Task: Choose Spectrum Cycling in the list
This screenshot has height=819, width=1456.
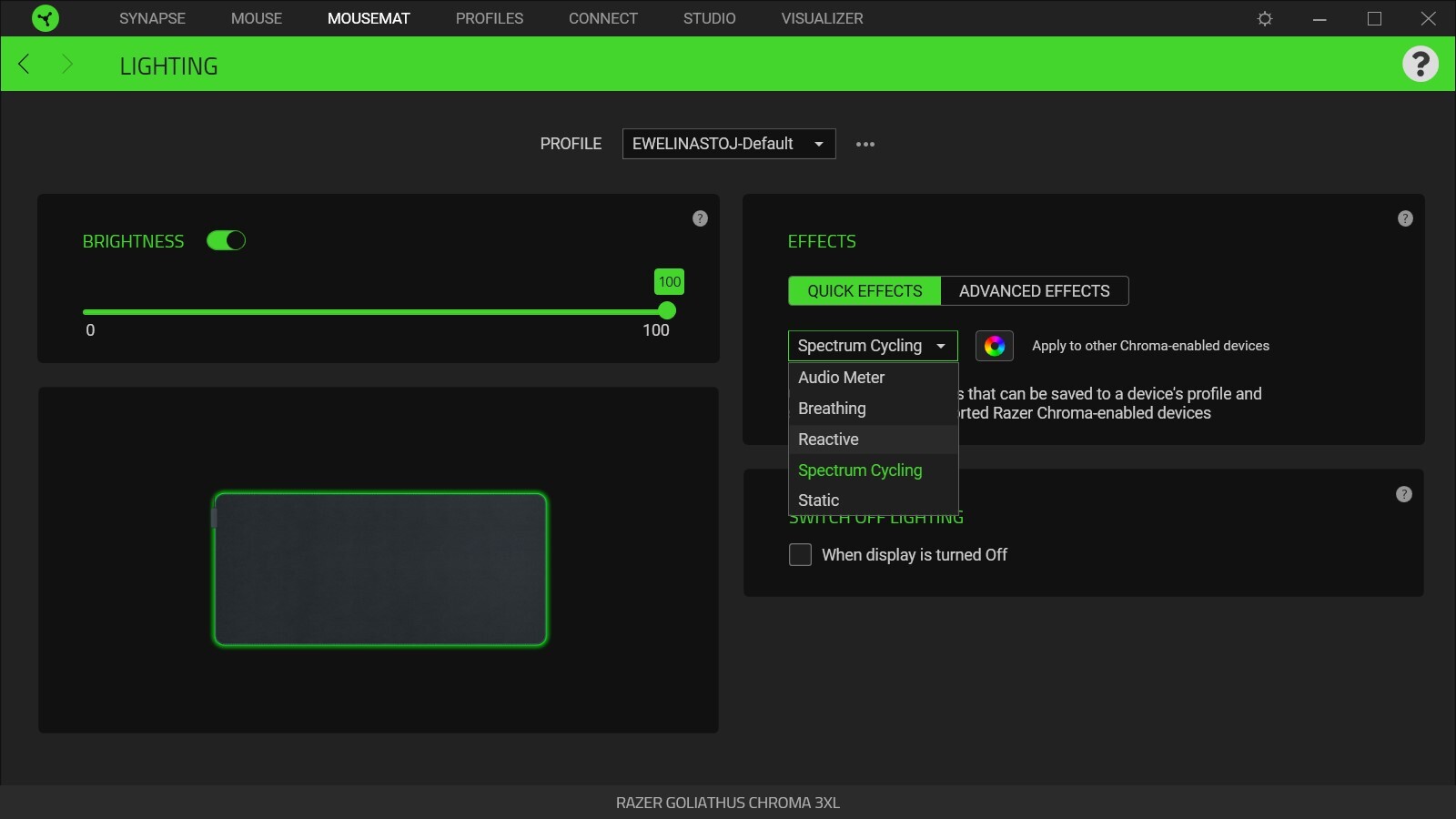Action: (x=874, y=470)
